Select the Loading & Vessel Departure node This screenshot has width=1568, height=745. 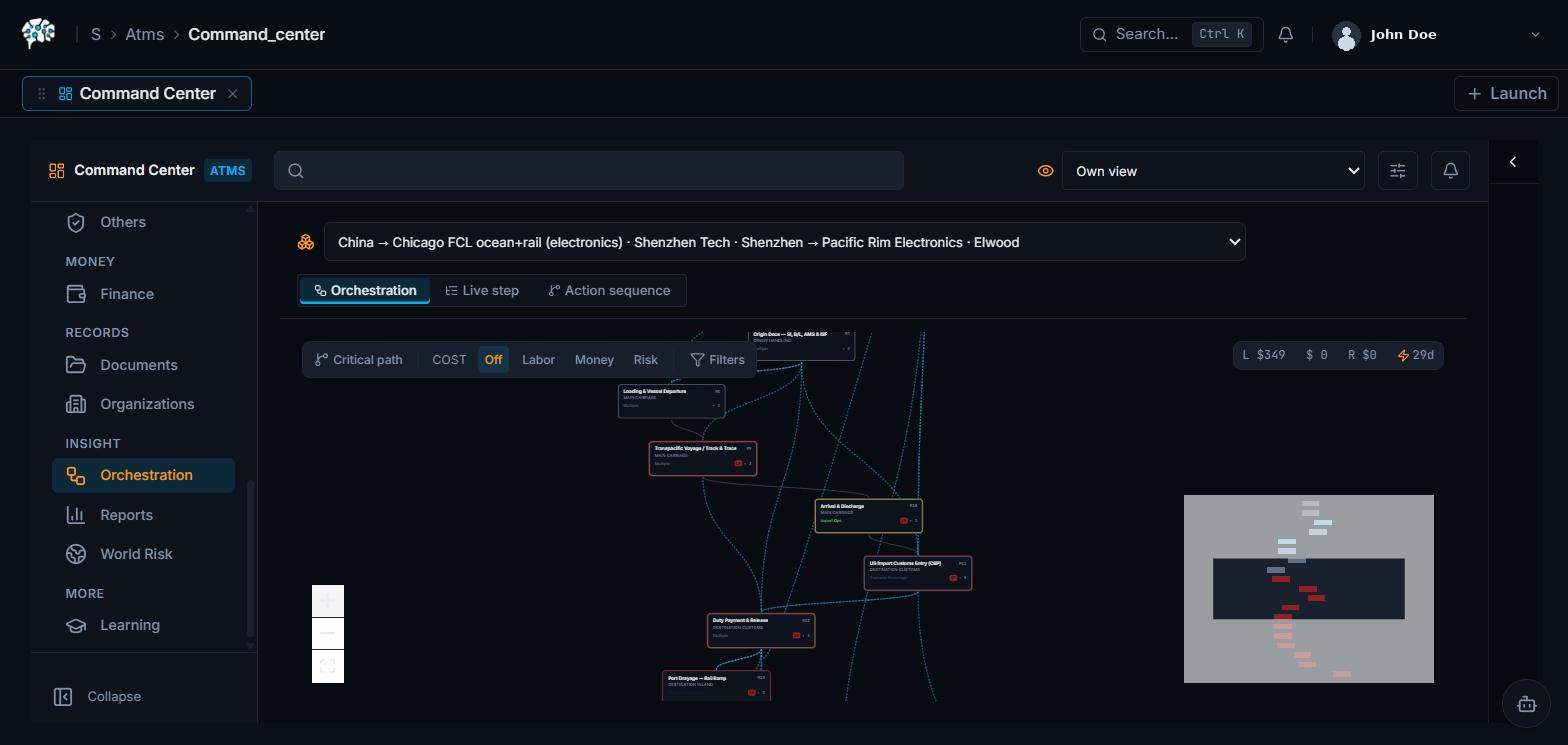[x=672, y=401]
